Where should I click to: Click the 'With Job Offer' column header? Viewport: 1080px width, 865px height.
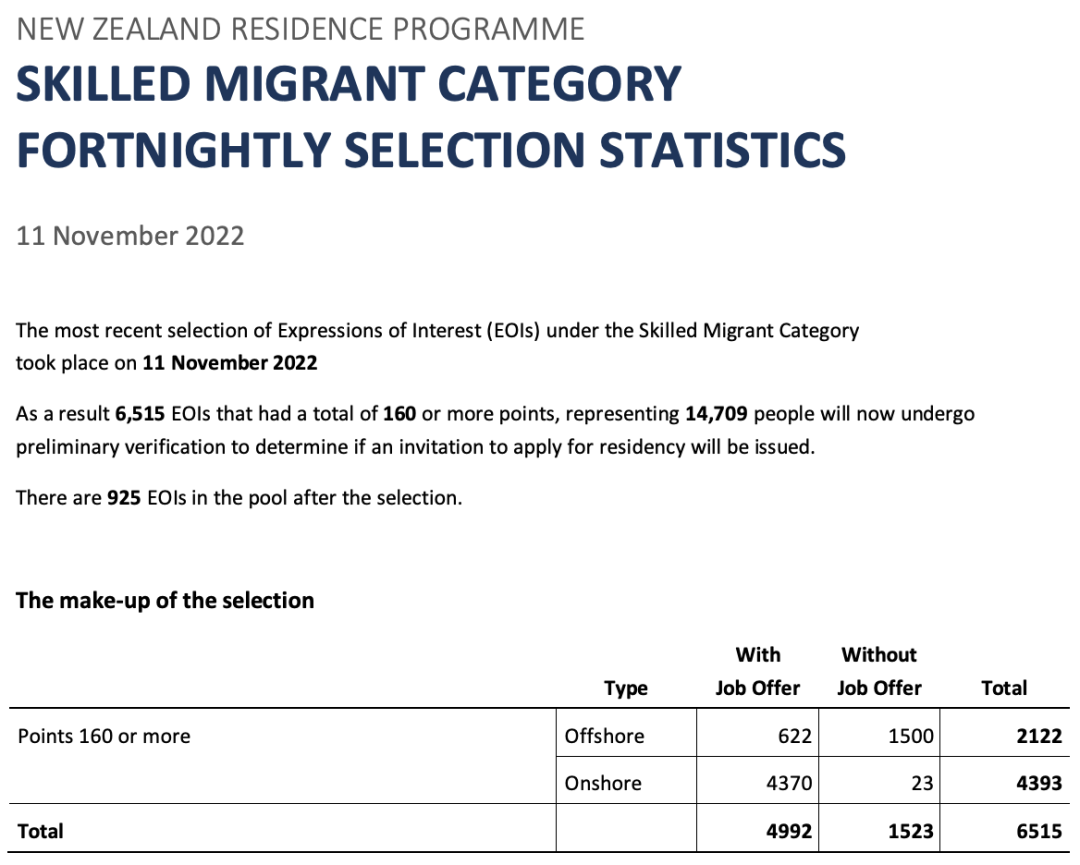point(758,671)
